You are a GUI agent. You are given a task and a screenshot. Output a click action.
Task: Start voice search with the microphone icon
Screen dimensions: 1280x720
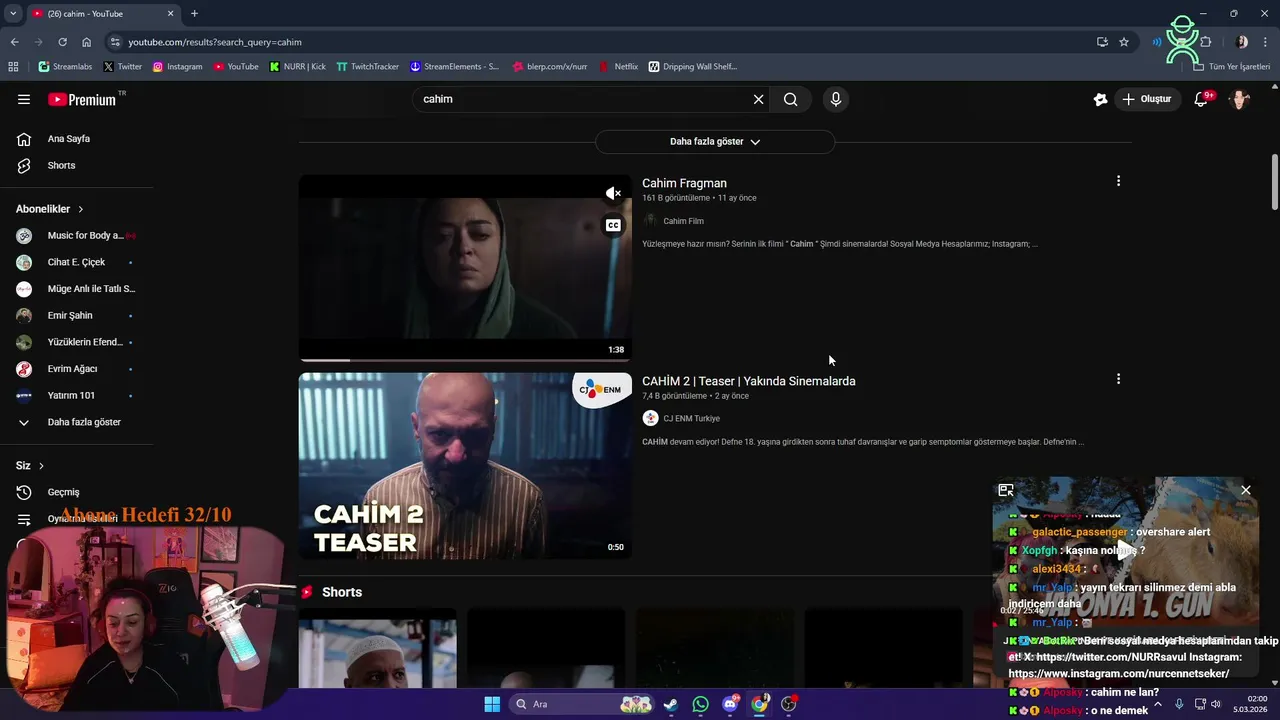[836, 99]
